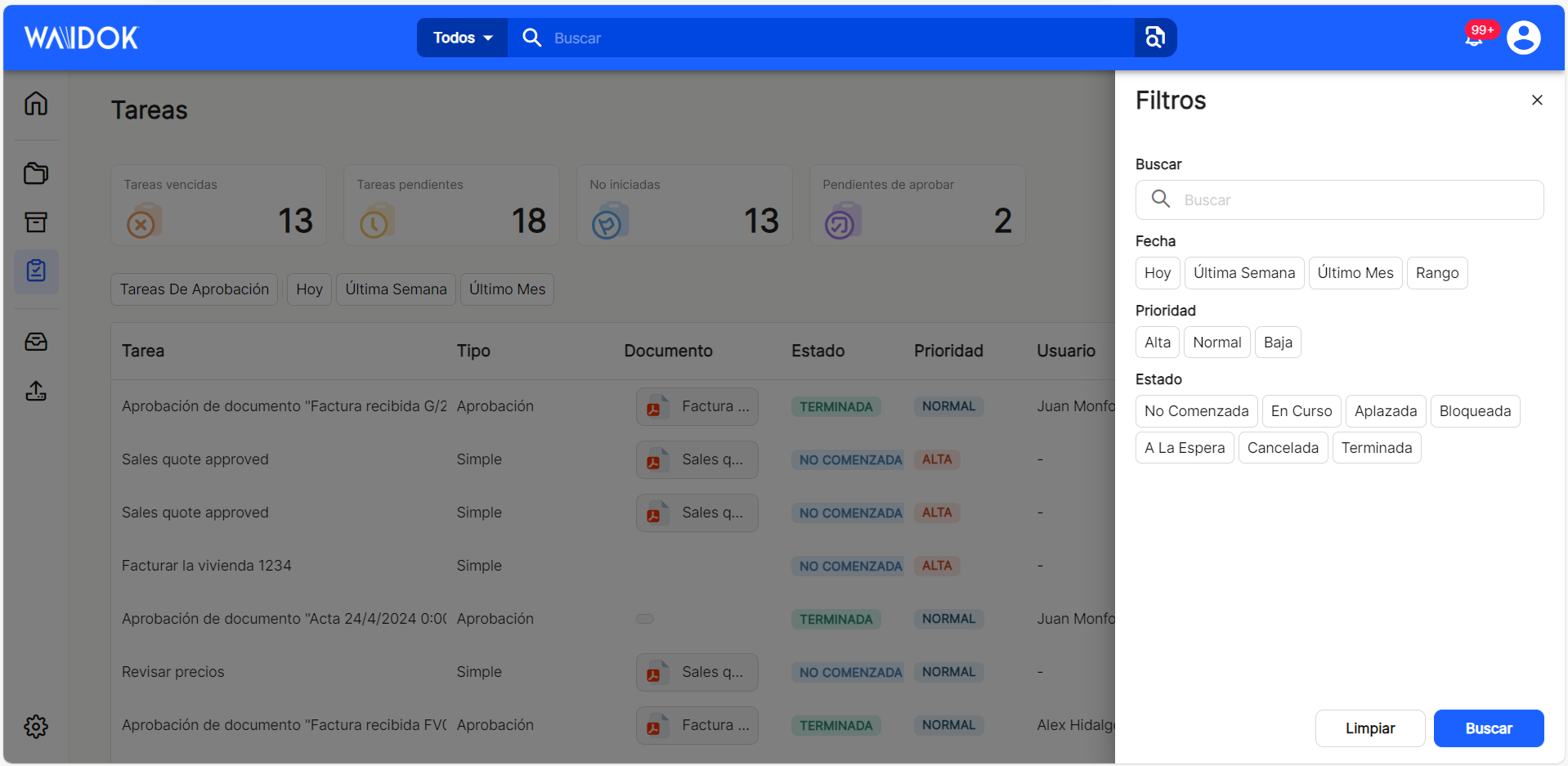Expand the Todos dropdown

[463, 38]
